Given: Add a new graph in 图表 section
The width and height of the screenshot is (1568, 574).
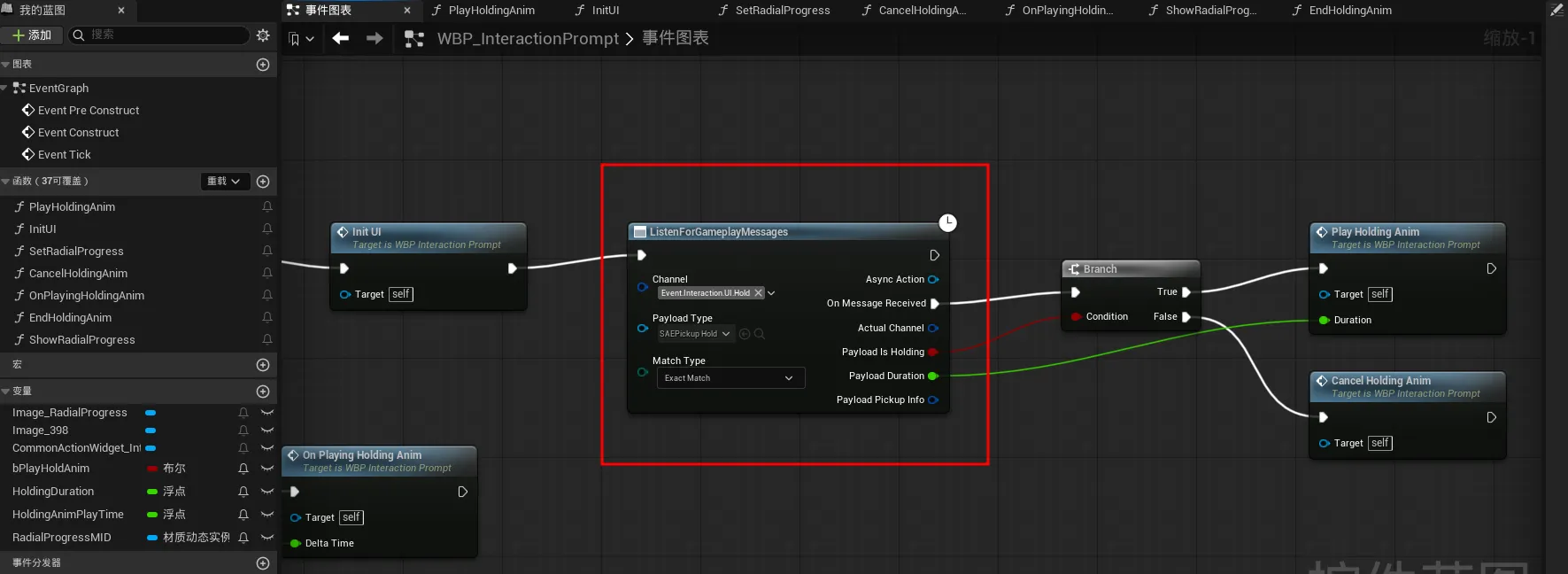Looking at the screenshot, I should [263, 65].
